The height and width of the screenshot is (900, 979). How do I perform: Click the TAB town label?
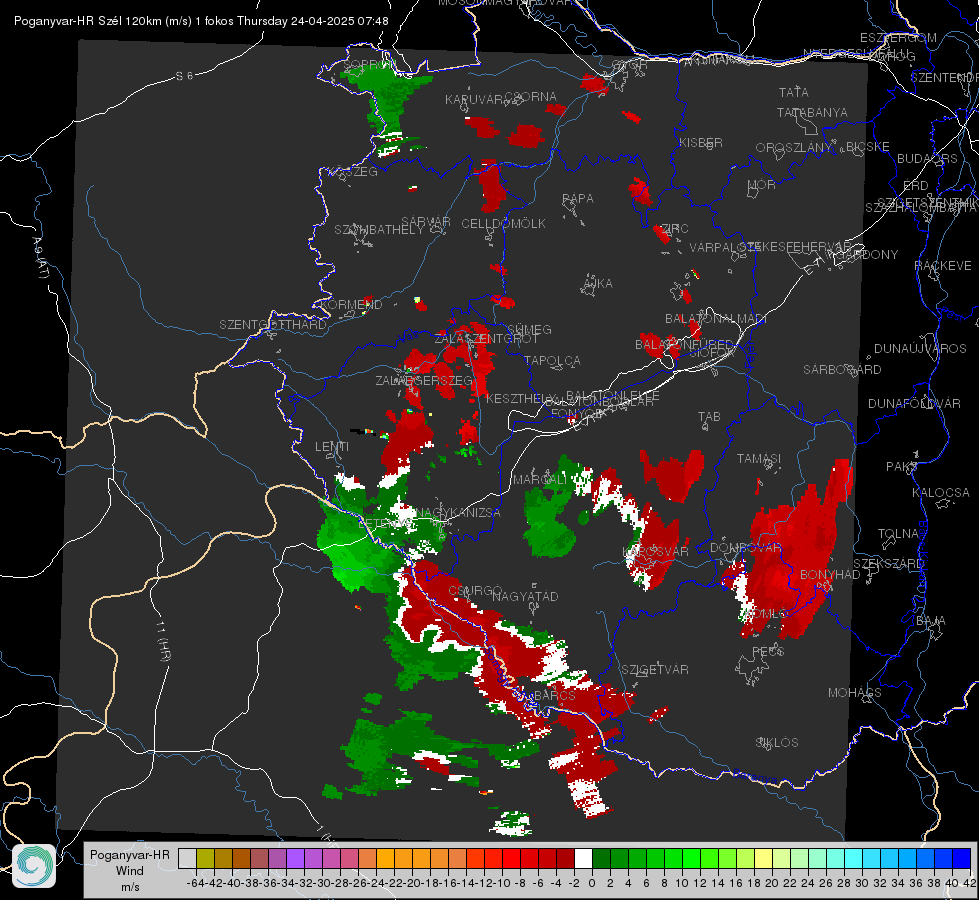click(x=709, y=417)
